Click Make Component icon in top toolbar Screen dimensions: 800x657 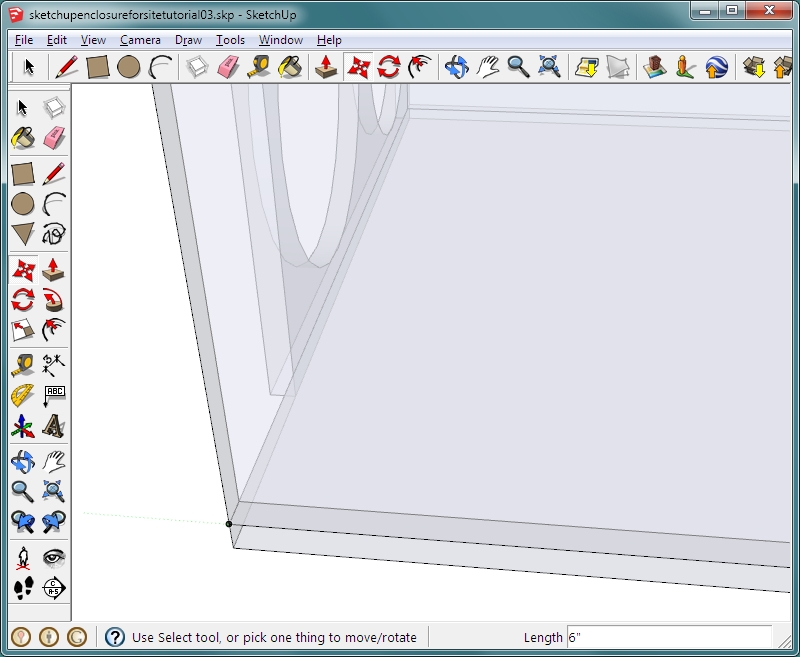(x=197, y=67)
